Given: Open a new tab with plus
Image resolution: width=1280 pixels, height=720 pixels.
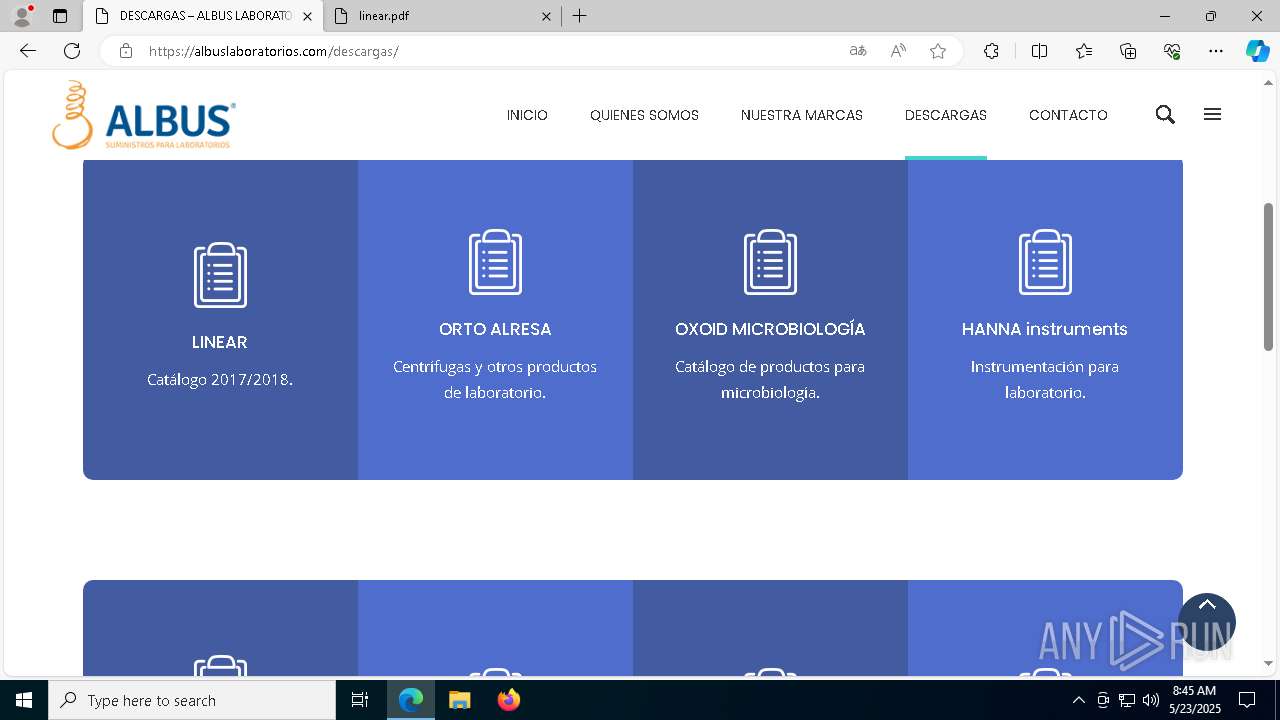Looking at the screenshot, I should (x=580, y=16).
